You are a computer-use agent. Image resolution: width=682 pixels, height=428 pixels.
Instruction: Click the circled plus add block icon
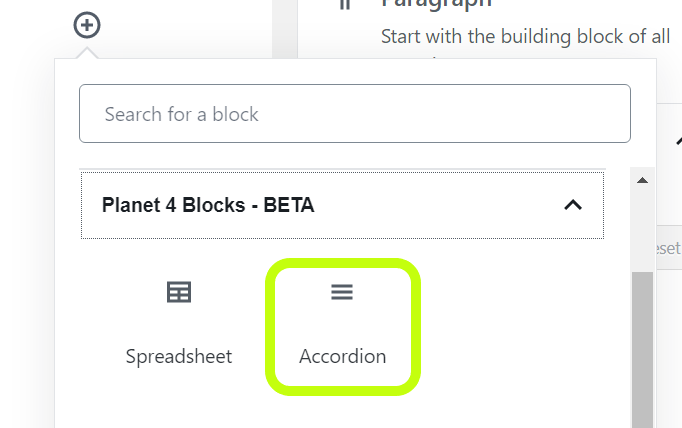87,25
